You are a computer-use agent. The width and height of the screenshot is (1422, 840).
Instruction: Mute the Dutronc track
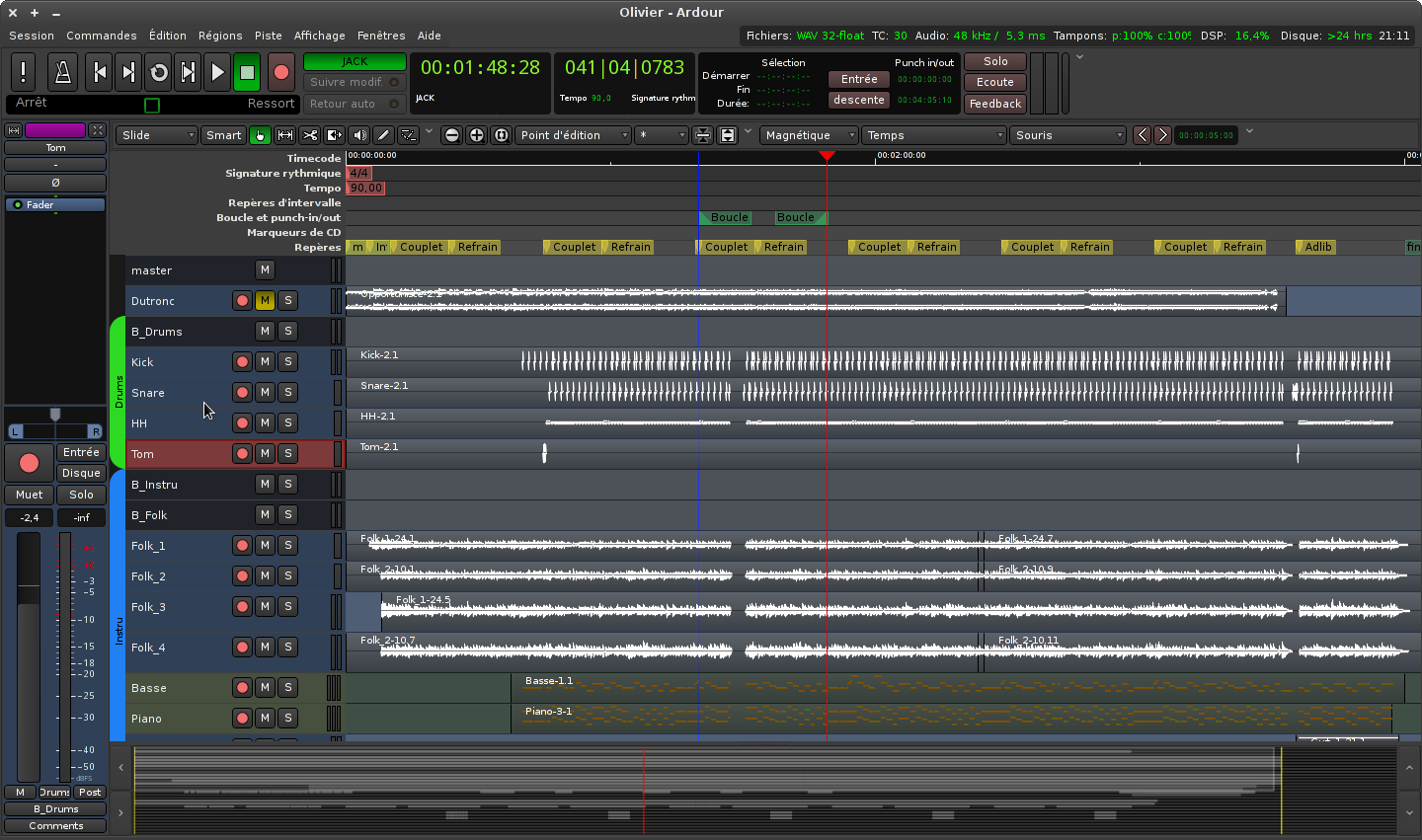pos(265,300)
